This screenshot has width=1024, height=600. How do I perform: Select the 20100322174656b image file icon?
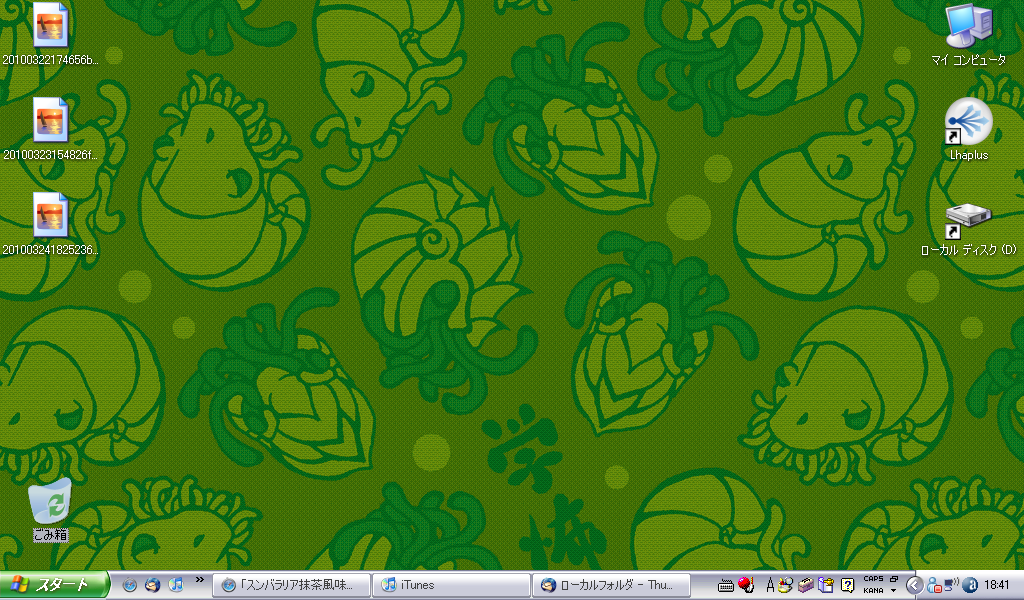50,25
